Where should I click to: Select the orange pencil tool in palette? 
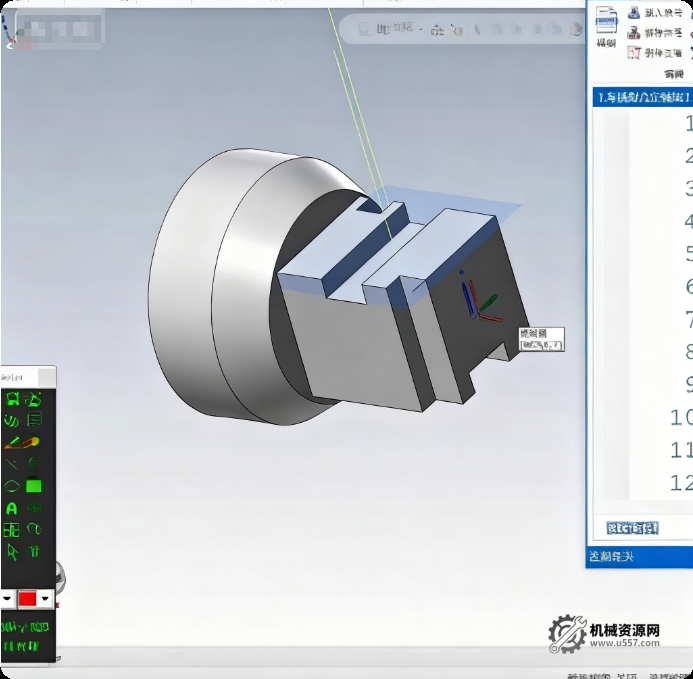12,442
